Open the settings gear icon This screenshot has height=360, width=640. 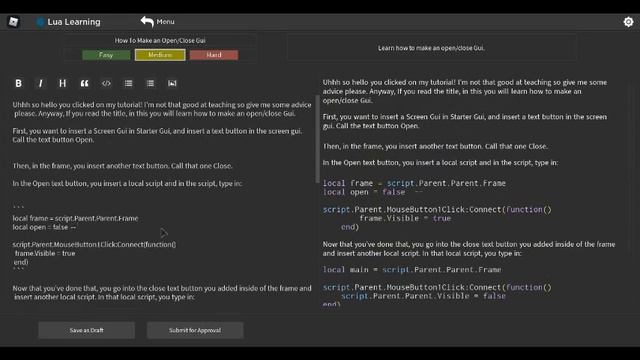point(628,22)
